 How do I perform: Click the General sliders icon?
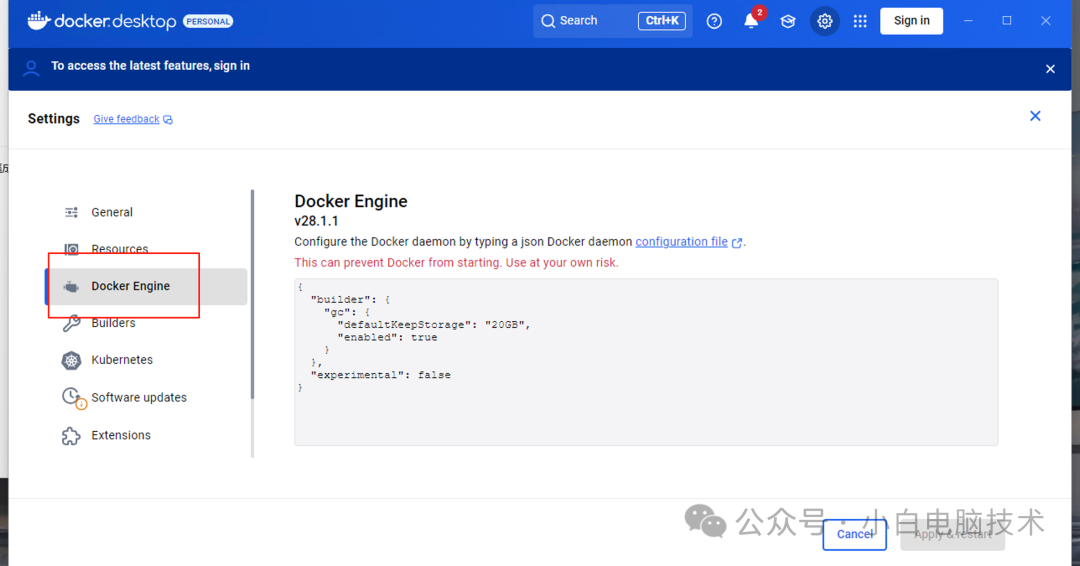click(72, 212)
